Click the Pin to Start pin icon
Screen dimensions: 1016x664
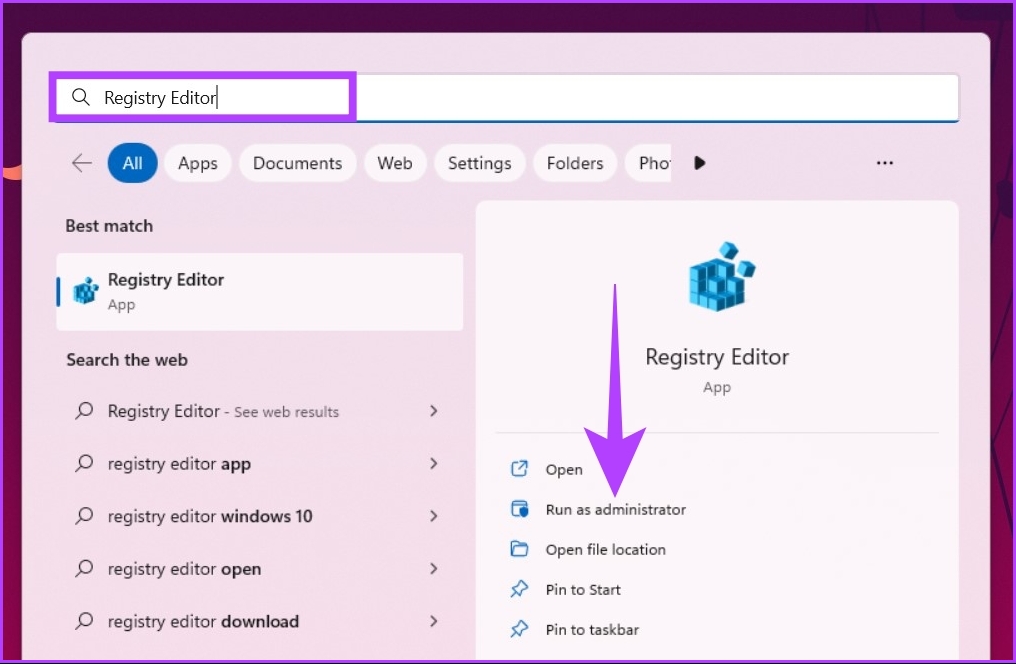519,589
